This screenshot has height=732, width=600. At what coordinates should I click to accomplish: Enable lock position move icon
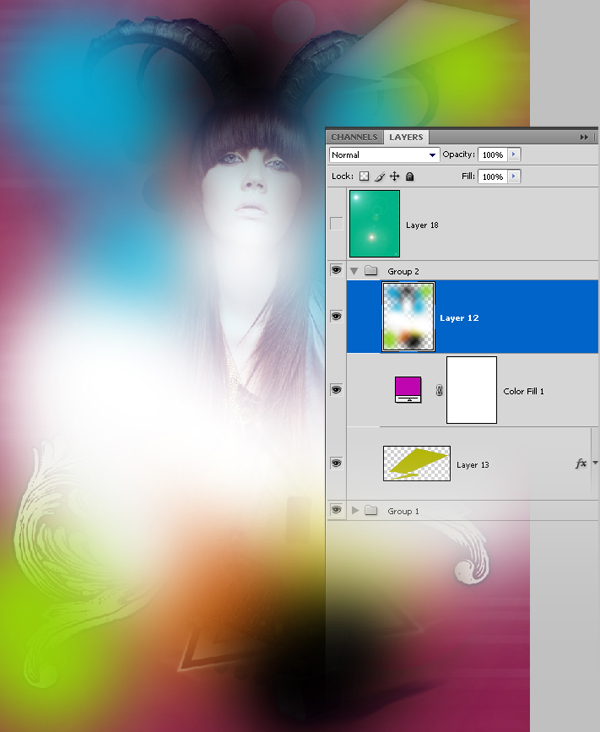(395, 176)
